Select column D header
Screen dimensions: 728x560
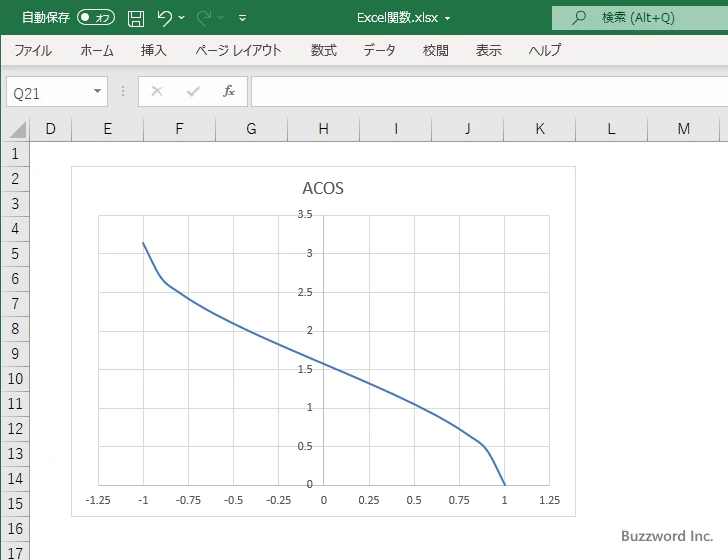[51, 129]
